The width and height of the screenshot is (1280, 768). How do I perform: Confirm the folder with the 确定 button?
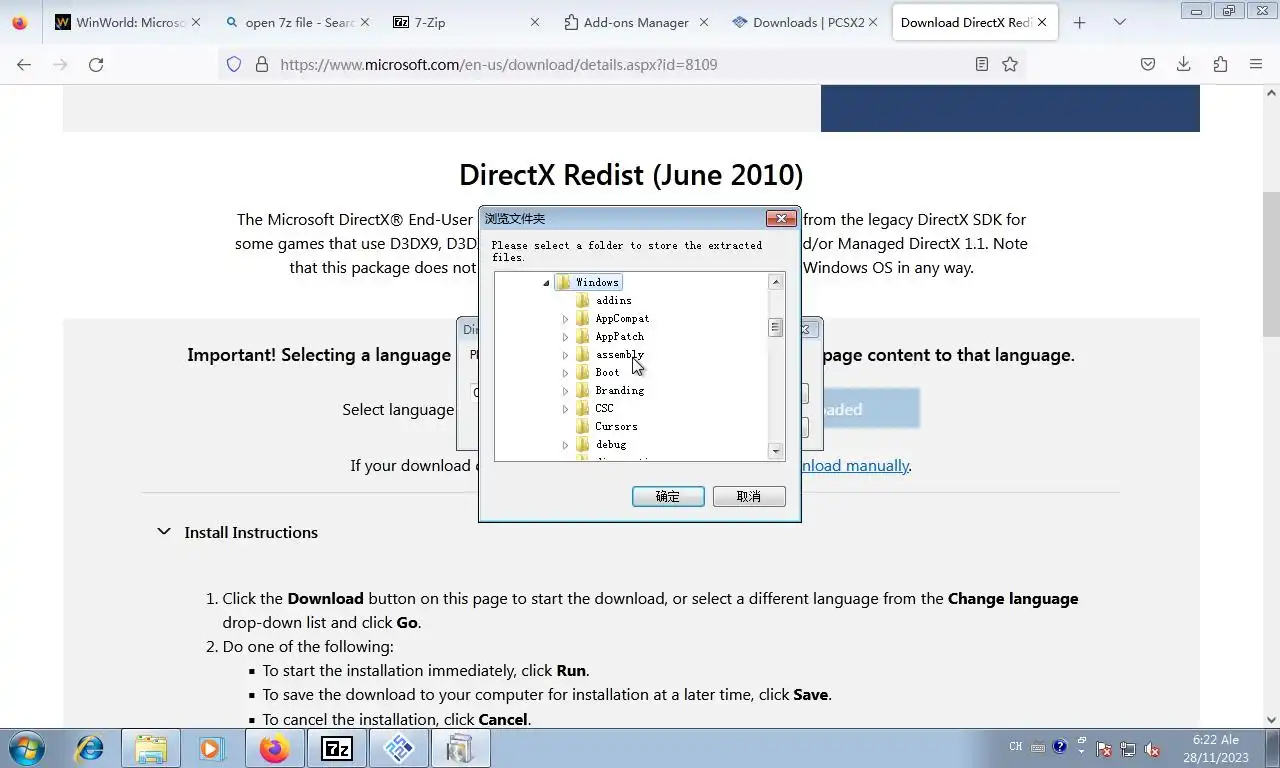668,496
